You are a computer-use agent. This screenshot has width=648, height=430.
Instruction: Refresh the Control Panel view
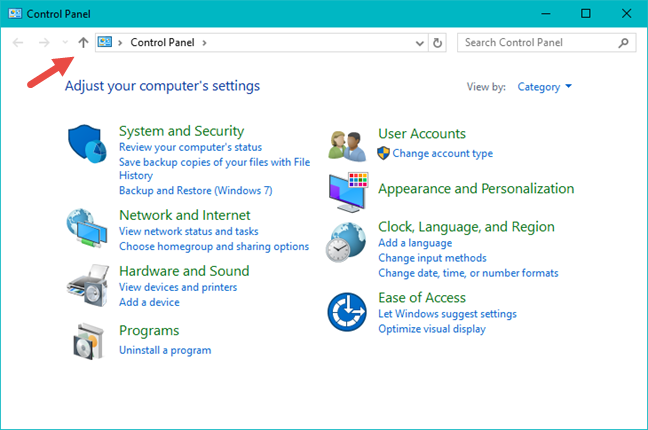tap(438, 43)
